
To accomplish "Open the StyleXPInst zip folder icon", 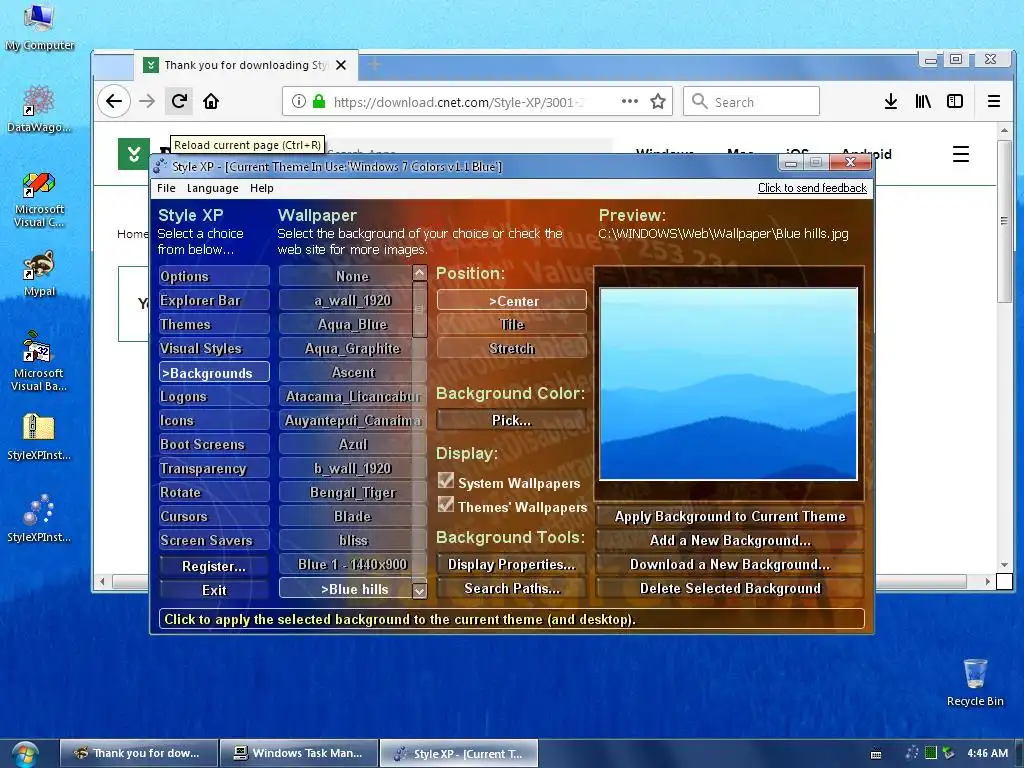I will (39, 436).
